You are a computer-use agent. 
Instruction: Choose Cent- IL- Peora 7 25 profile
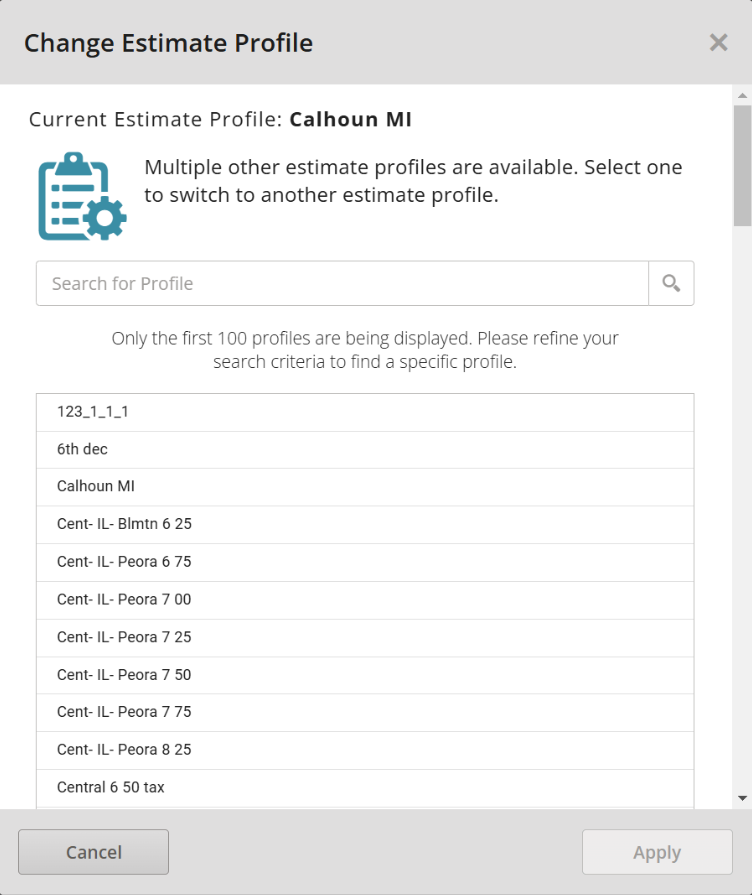pyautogui.click(x=365, y=638)
